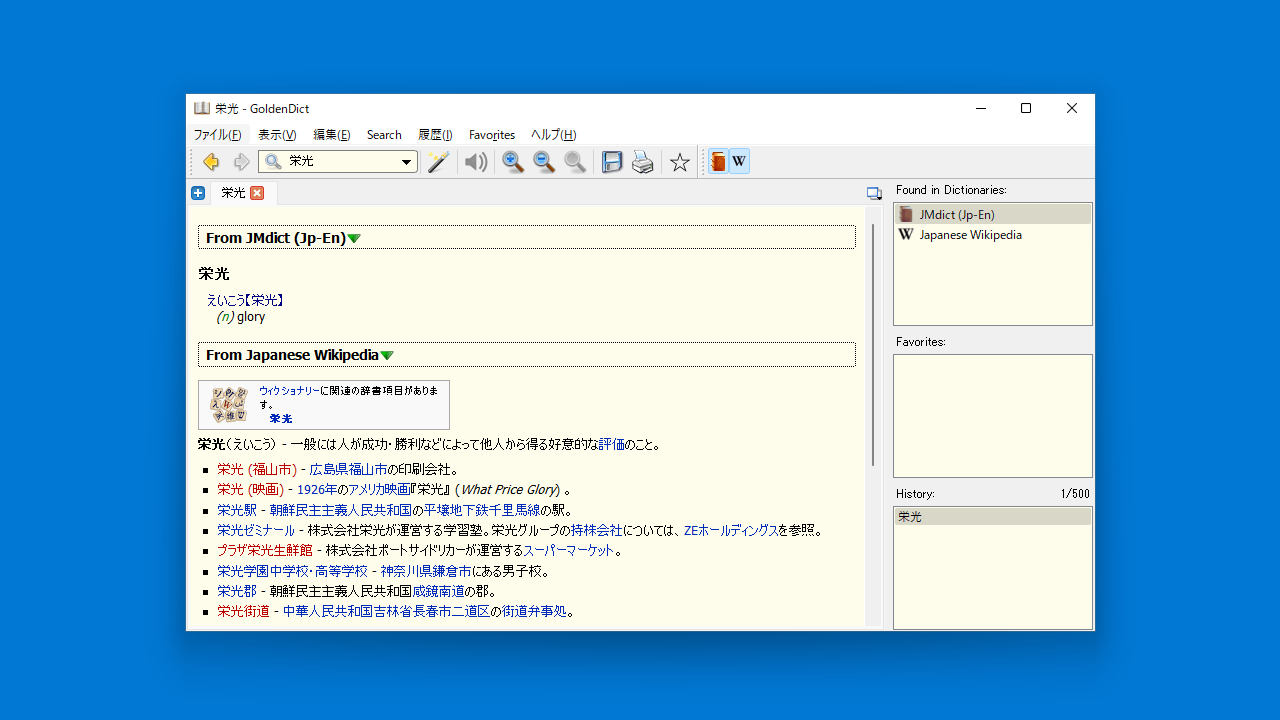The image size is (1280, 720).
Task: Open the Favorites menu
Action: coord(492,135)
